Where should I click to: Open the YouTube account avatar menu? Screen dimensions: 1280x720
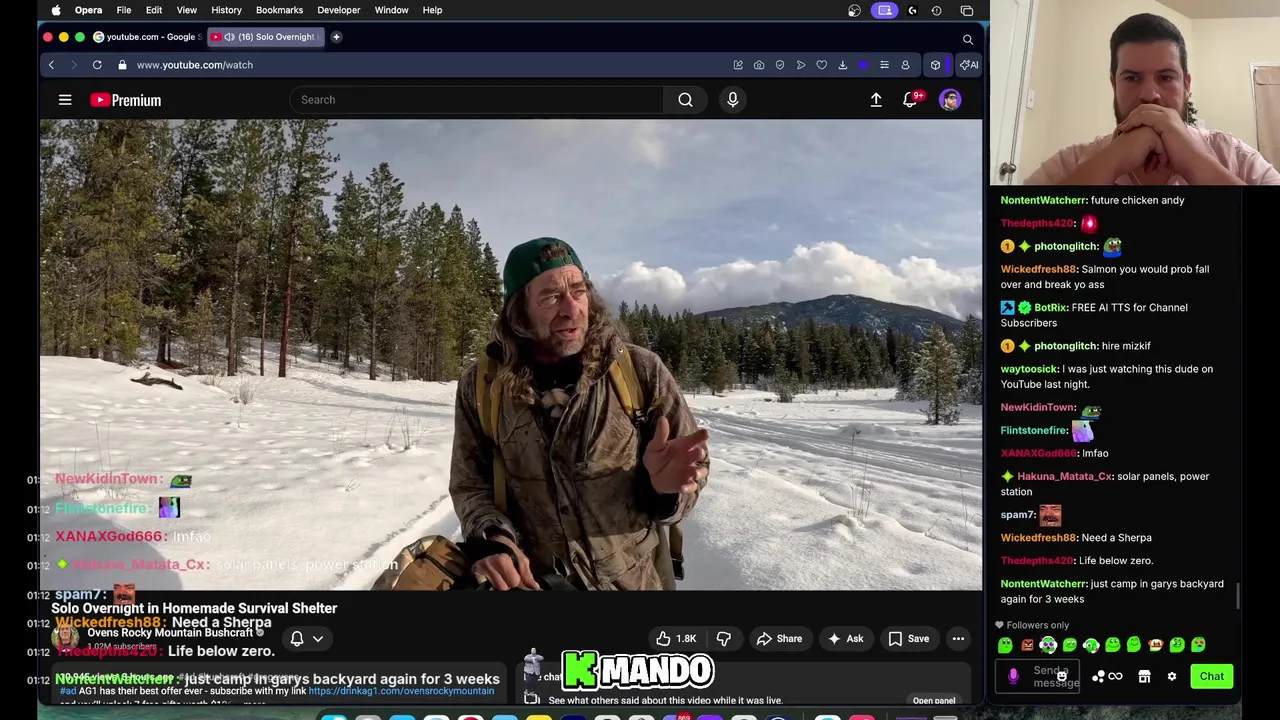point(950,100)
